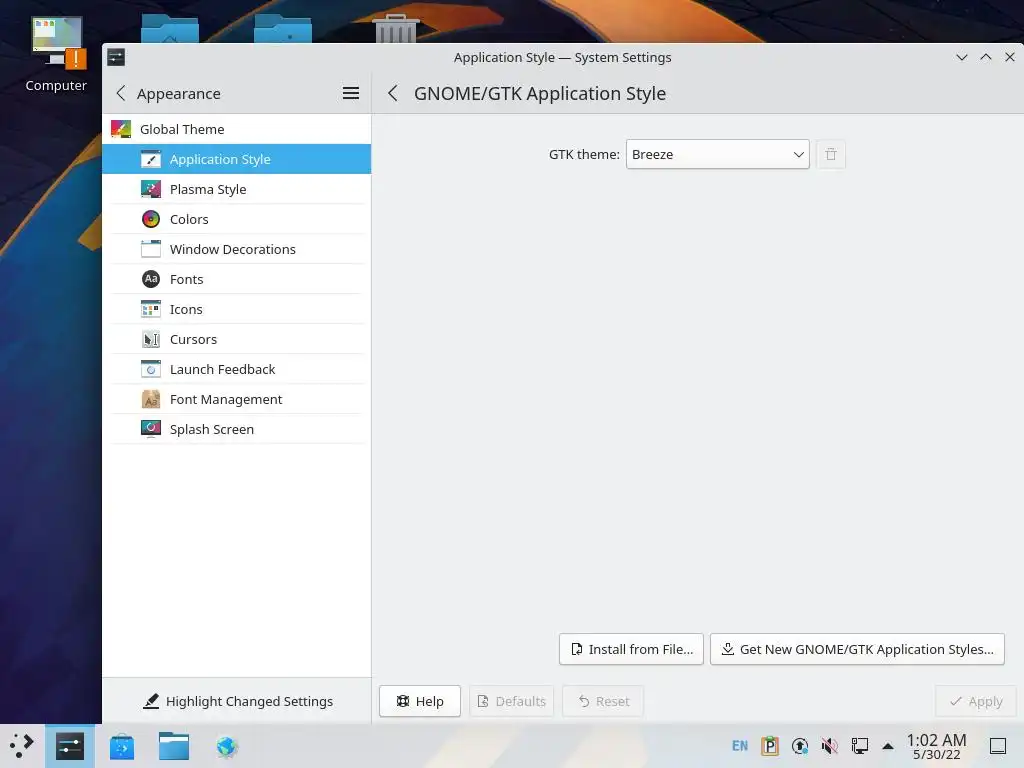Screen dimensions: 1024x768
Task: Click the Defaults button
Action: 511,701
